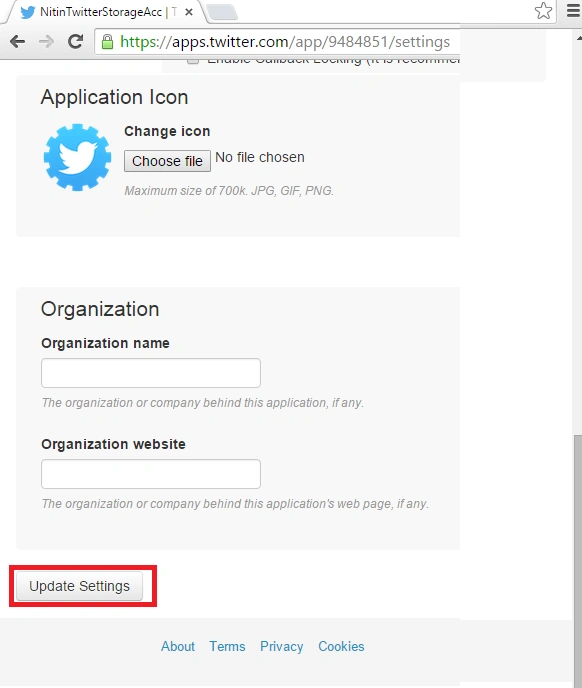The image size is (582, 688).
Task: Click the browser back arrow
Action: (x=18, y=42)
